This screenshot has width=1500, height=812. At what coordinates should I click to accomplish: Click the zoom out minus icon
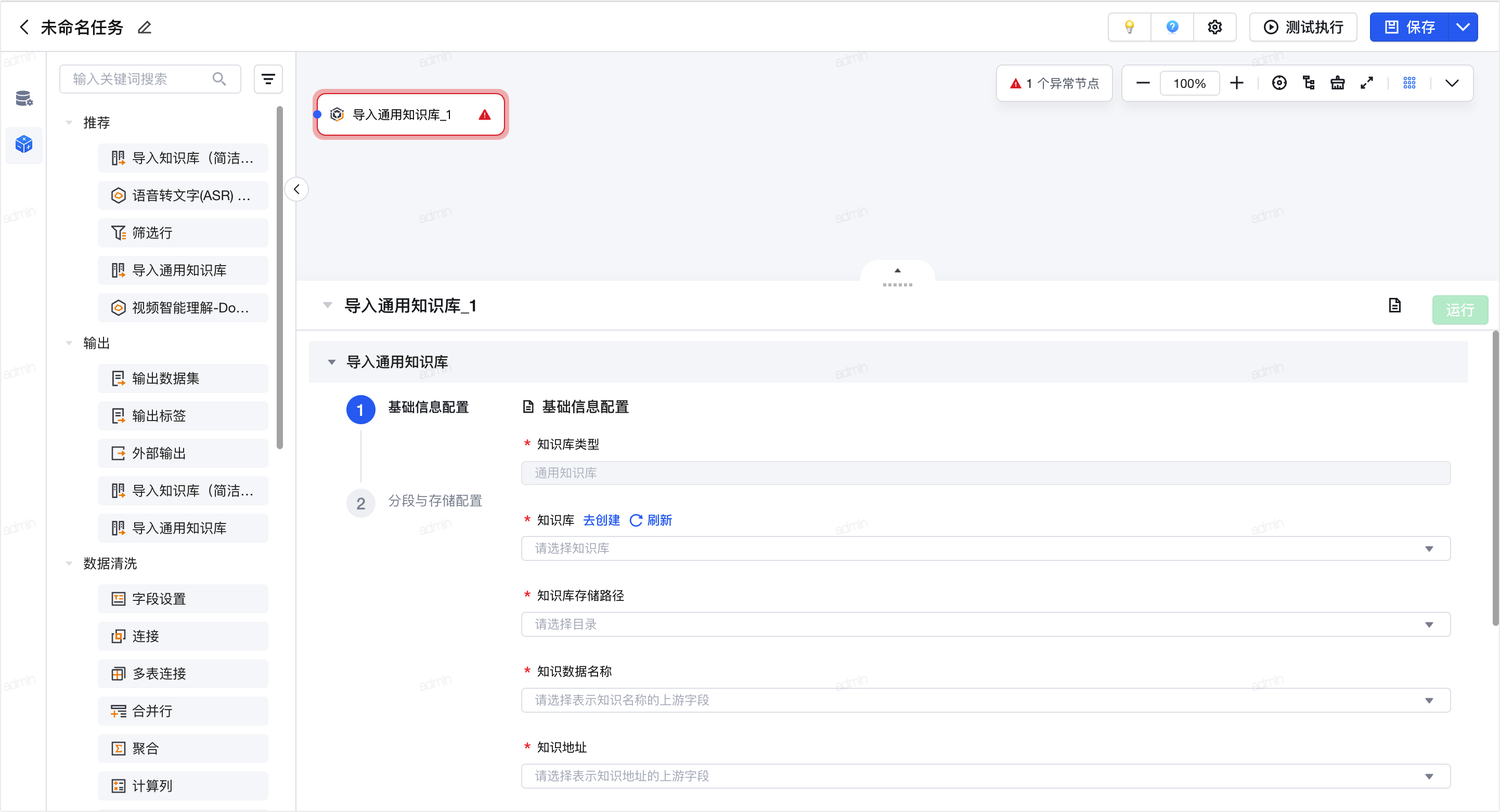[1143, 83]
